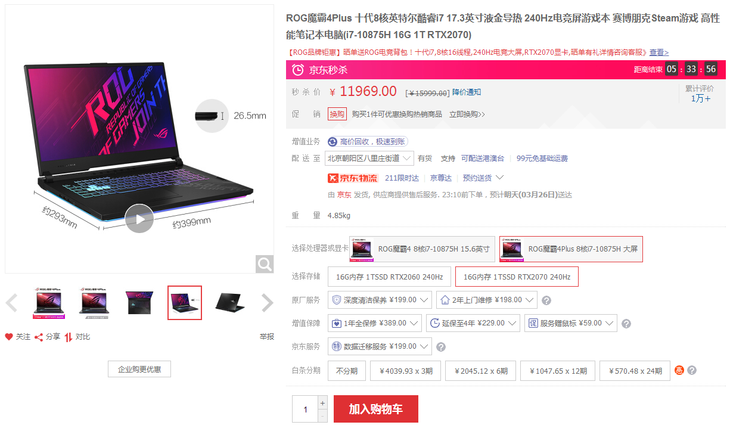Image resolution: width=730 pixels, height=425 pixels.
Task: Play the product video
Action: click(x=139, y=218)
